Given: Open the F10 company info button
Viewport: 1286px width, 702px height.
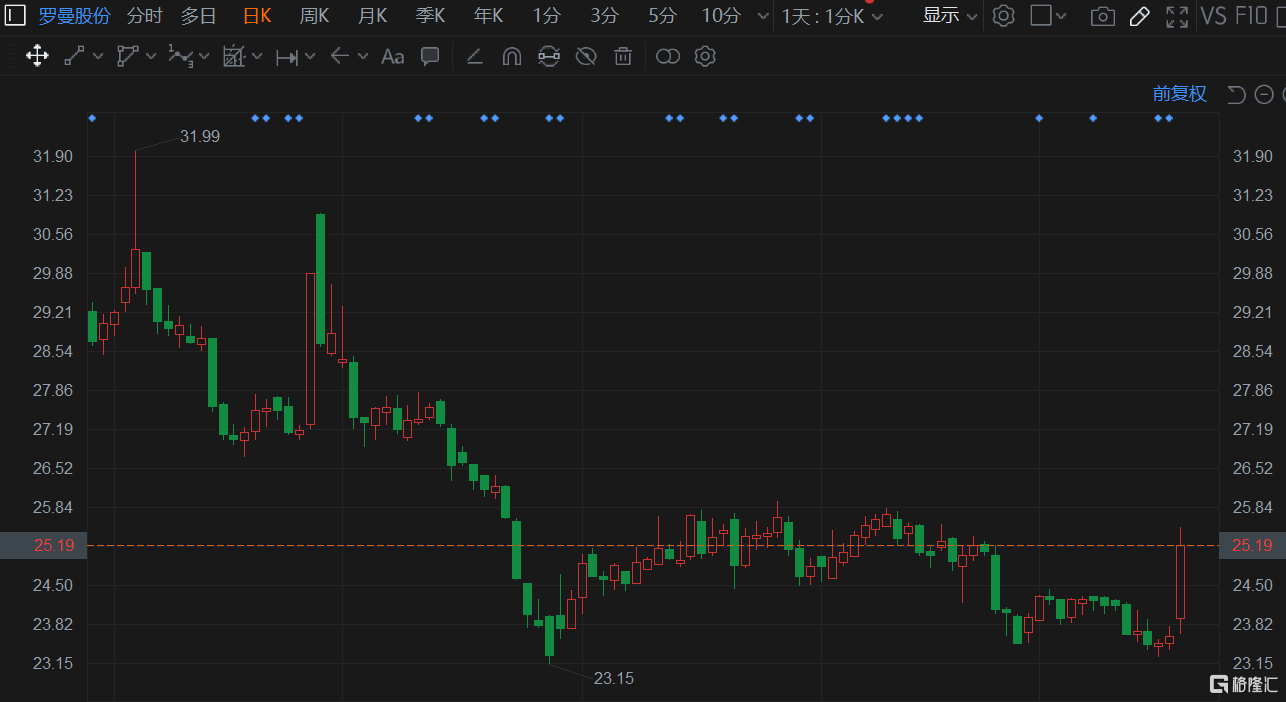Looking at the screenshot, I should [1251, 15].
